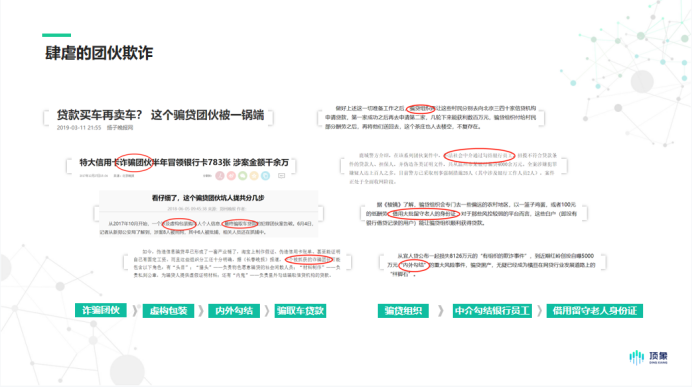The width and height of the screenshot is (693, 387).
Task: Click the snippet about 北京三四十家信贷机构
Action: pyautogui.click(x=430, y=118)
